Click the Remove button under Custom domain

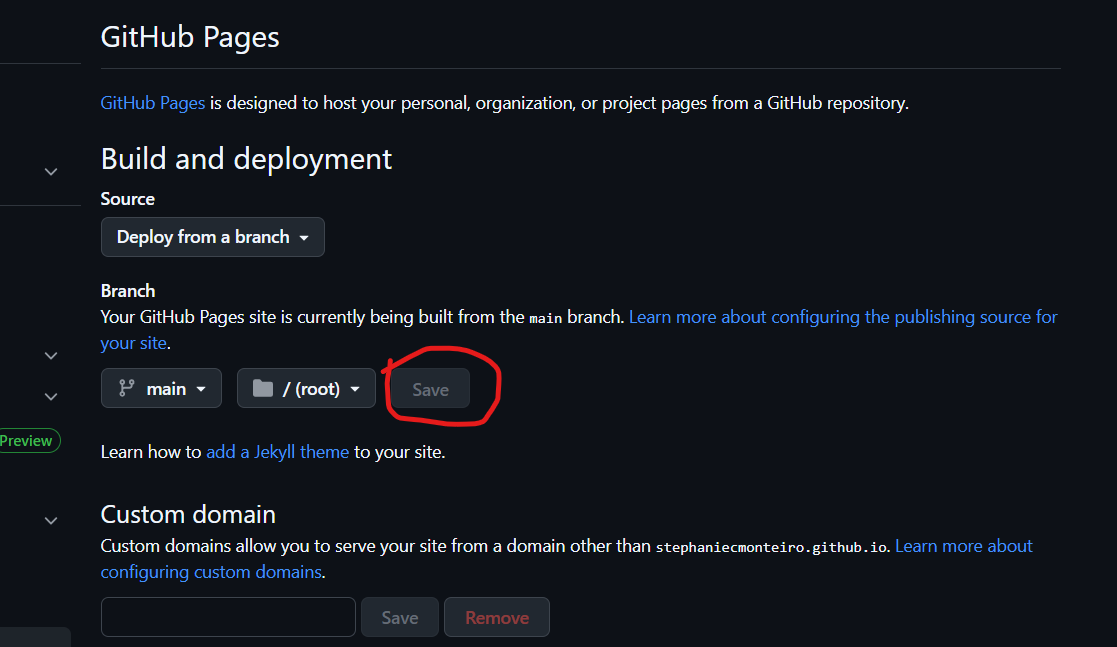[496, 617]
